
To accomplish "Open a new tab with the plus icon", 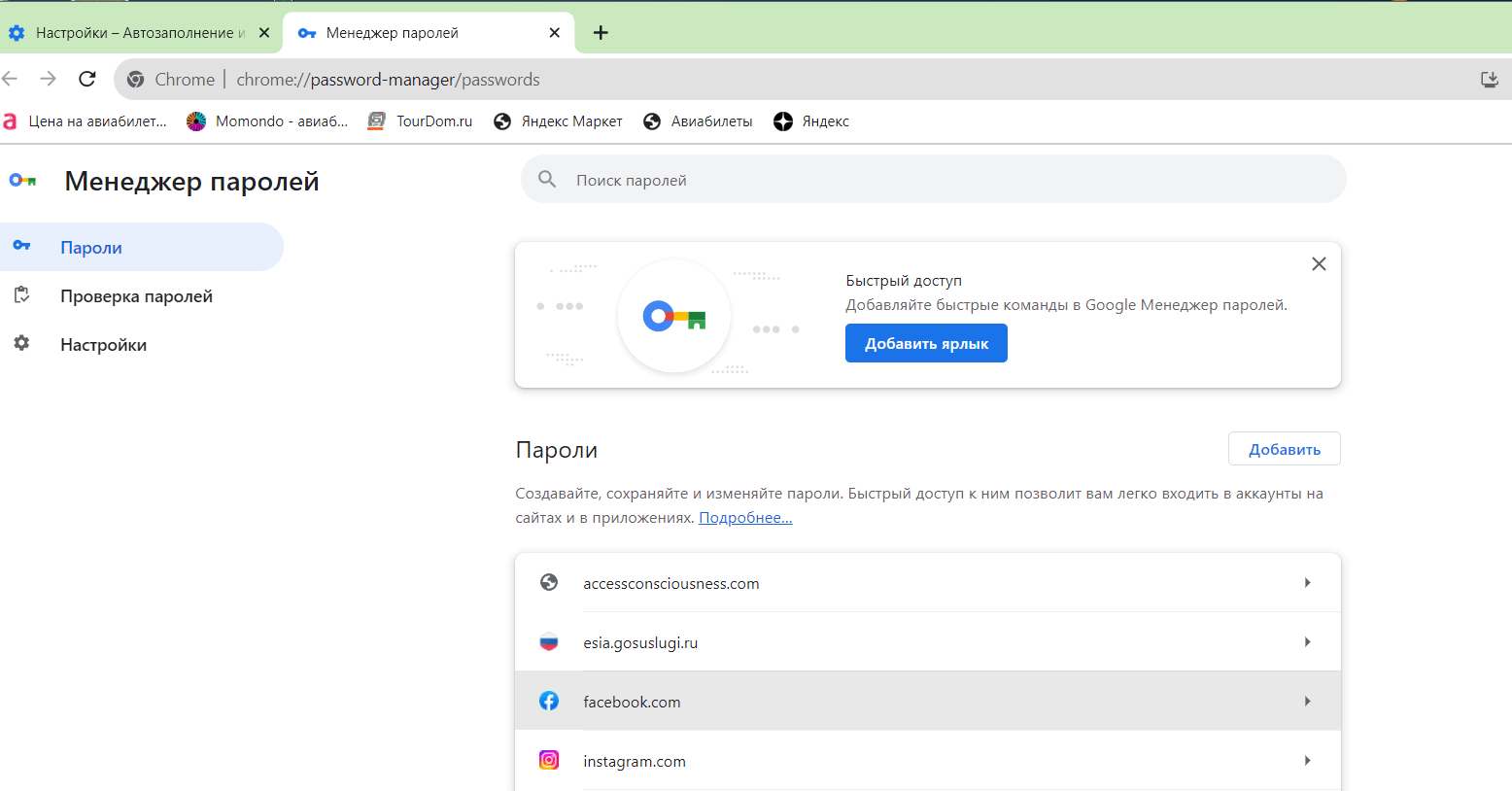I will 601,33.
